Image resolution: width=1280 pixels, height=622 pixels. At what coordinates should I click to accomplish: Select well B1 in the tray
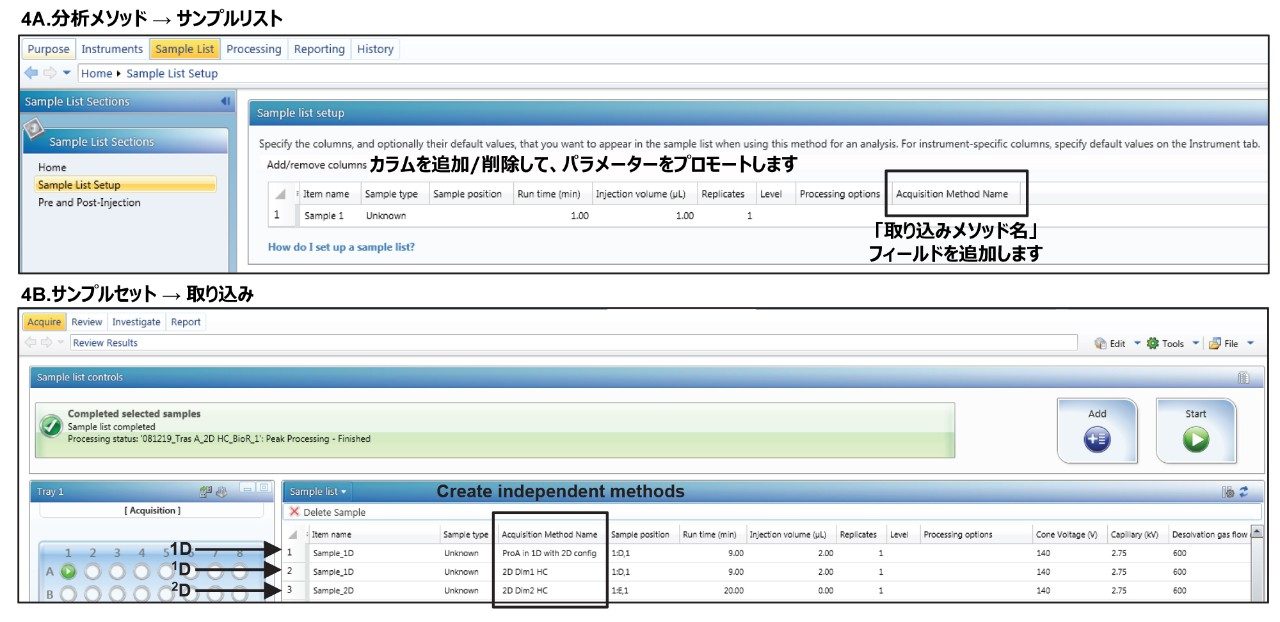click(x=68, y=594)
